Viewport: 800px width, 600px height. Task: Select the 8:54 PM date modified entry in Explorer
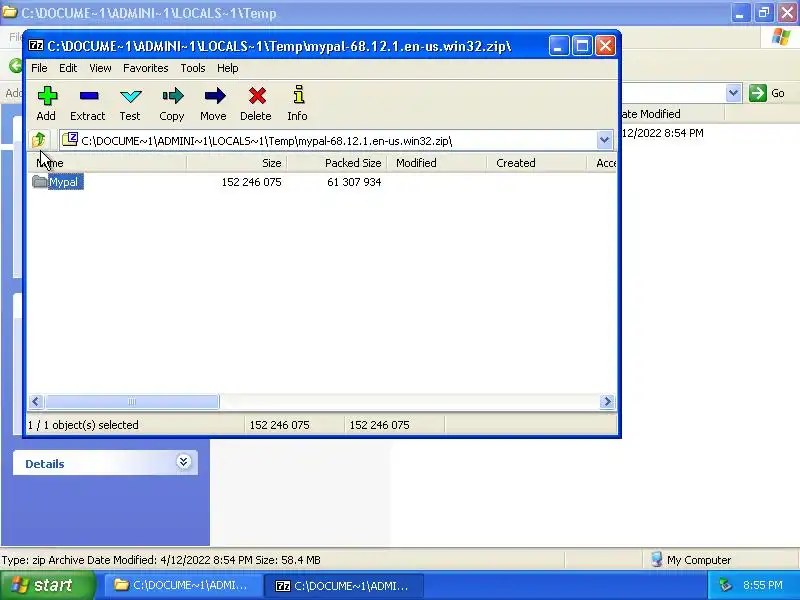[x=662, y=133]
